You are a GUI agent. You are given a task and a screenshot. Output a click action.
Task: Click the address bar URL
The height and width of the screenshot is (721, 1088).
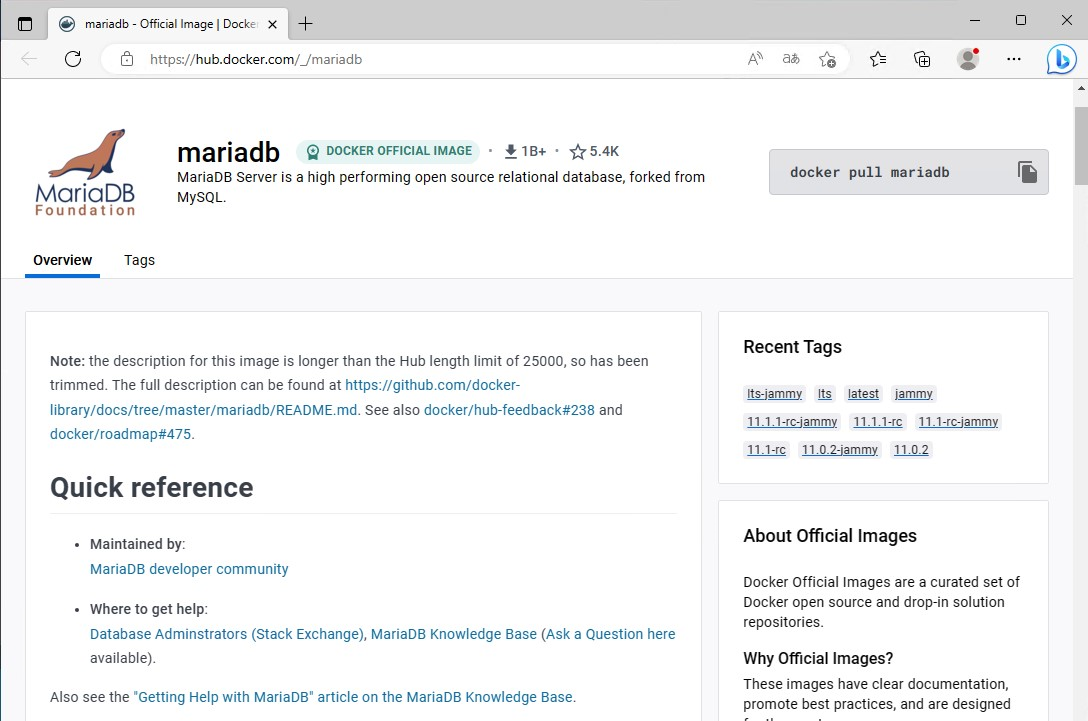tap(256, 60)
